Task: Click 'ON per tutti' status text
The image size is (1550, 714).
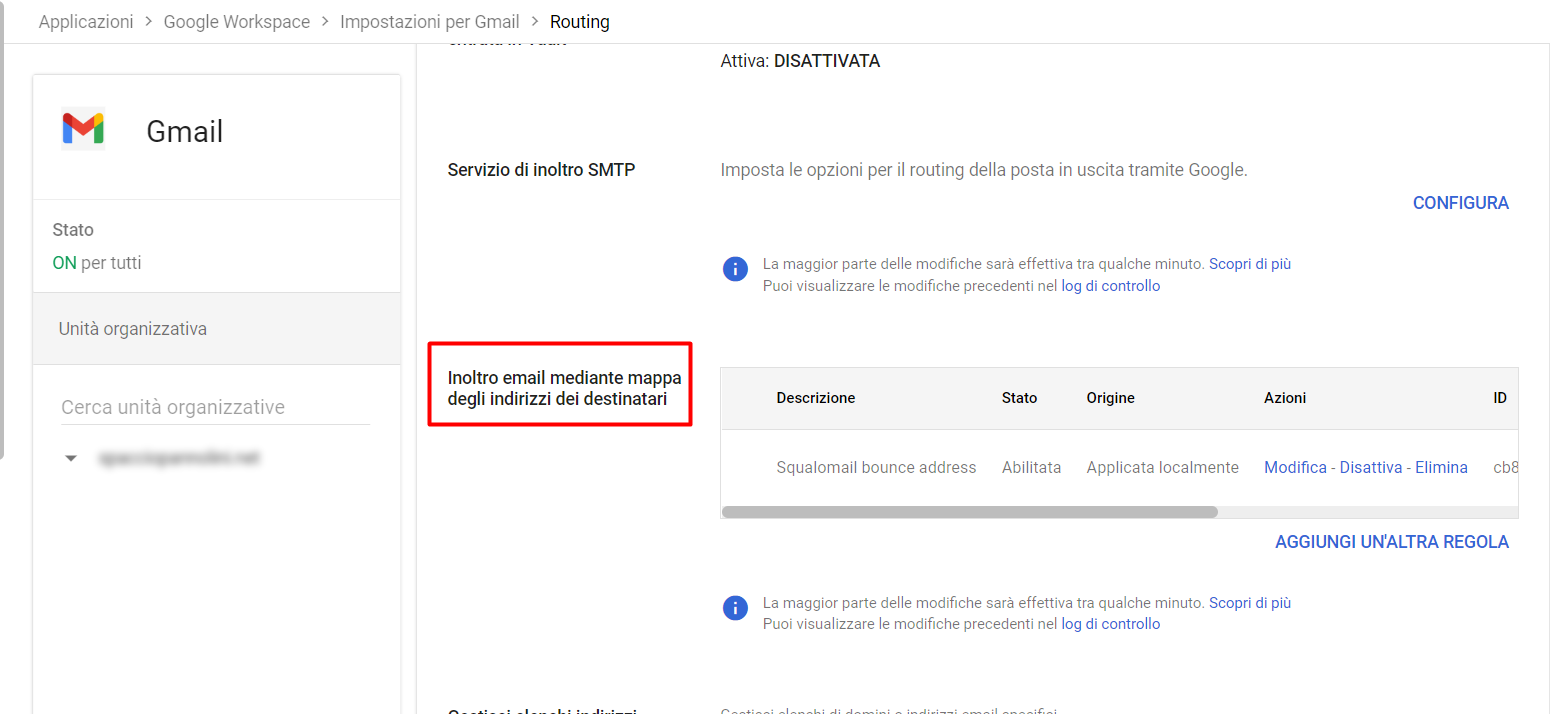Action: (97, 263)
